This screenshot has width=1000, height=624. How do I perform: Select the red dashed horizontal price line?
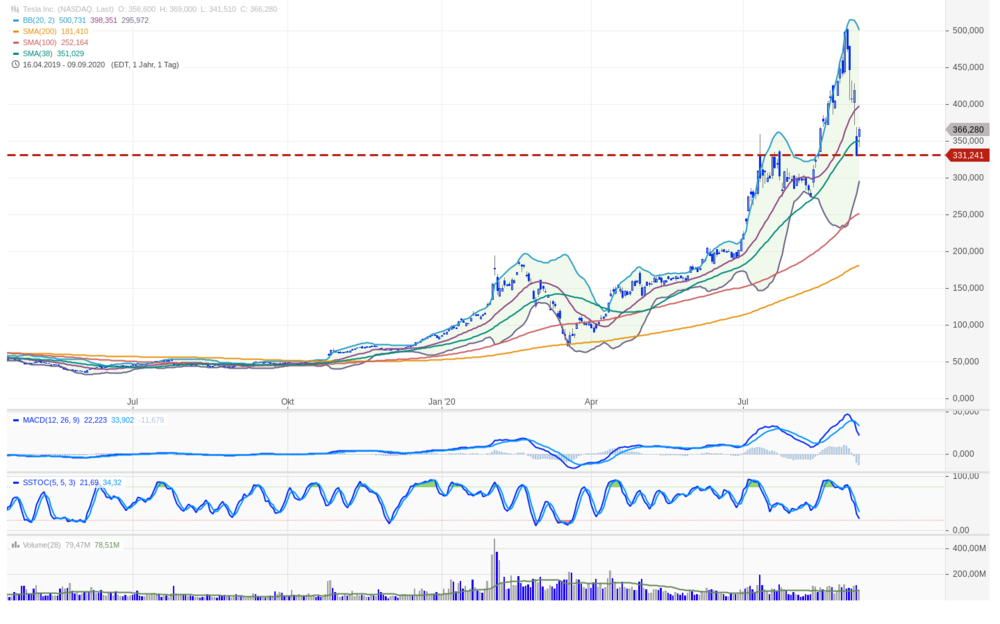tap(400, 155)
